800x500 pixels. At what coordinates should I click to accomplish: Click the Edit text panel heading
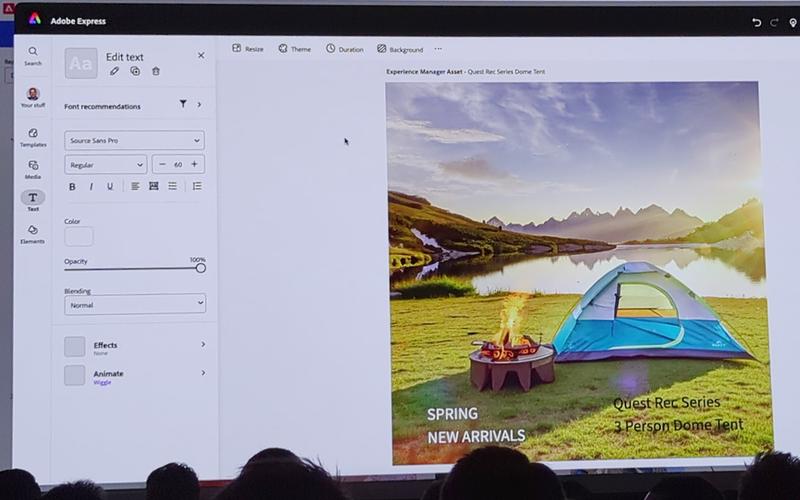[124, 57]
